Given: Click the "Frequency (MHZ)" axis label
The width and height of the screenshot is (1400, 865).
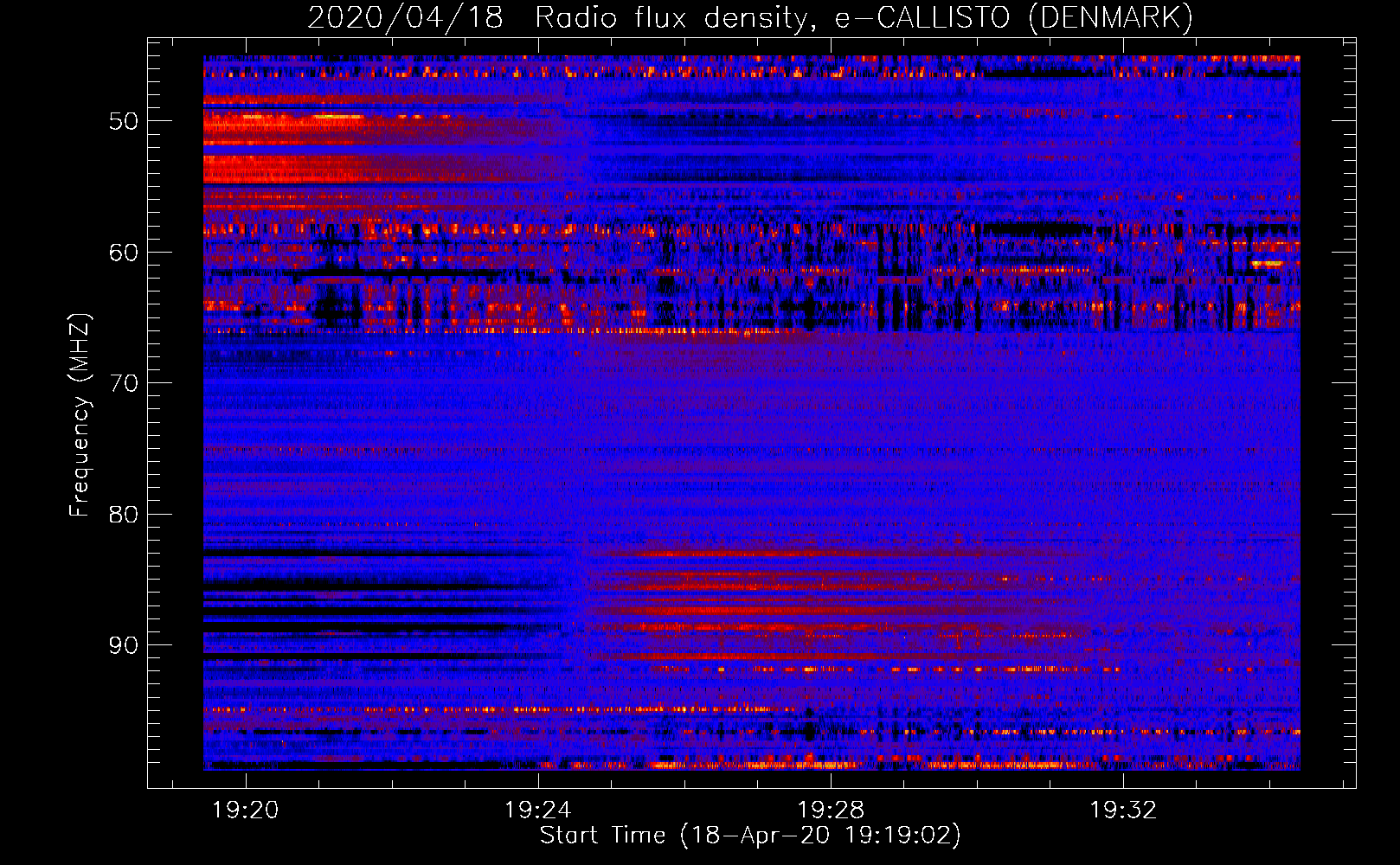Looking at the screenshot, I should [80, 416].
